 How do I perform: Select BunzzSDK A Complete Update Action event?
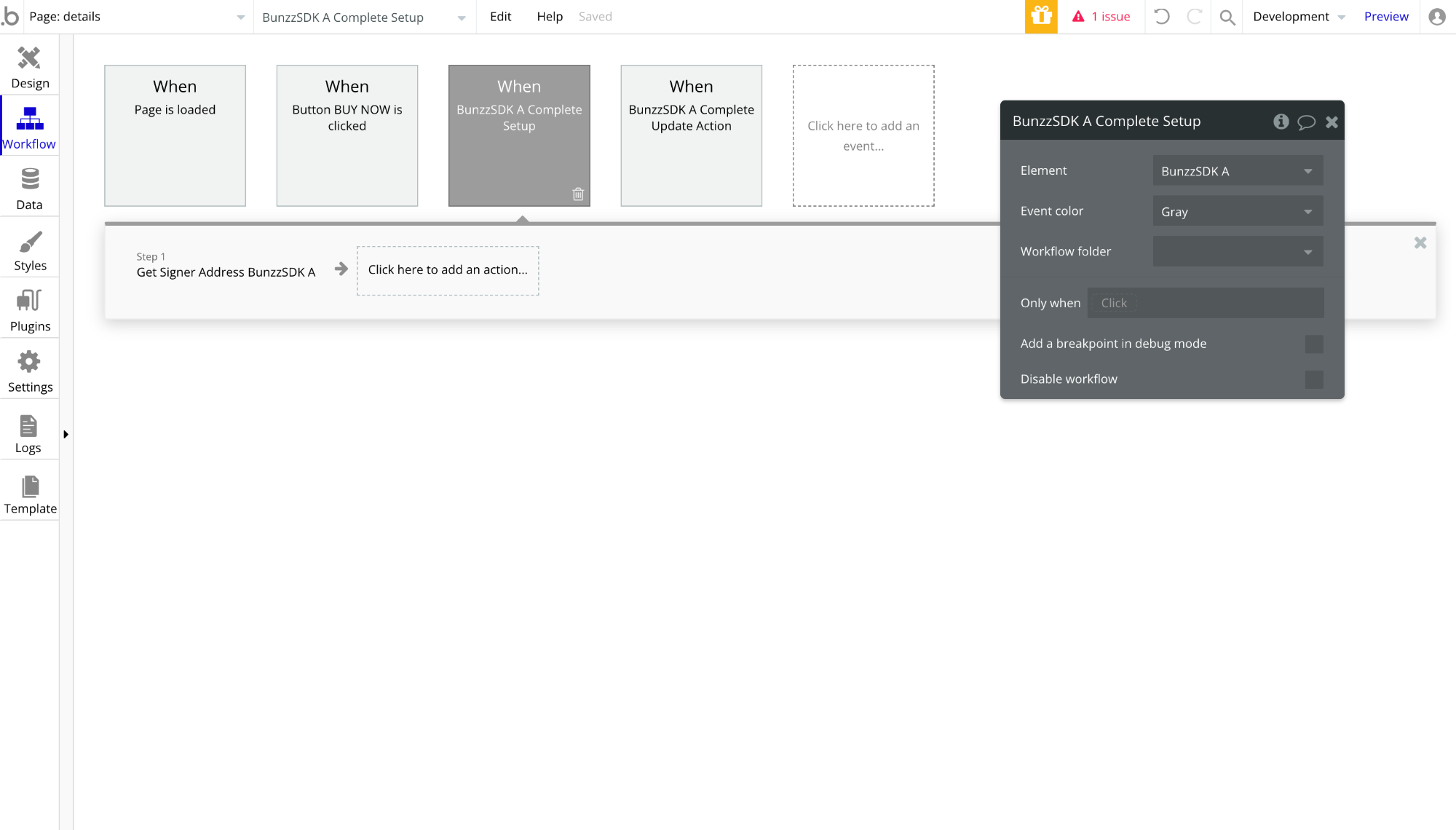pyautogui.click(x=692, y=135)
